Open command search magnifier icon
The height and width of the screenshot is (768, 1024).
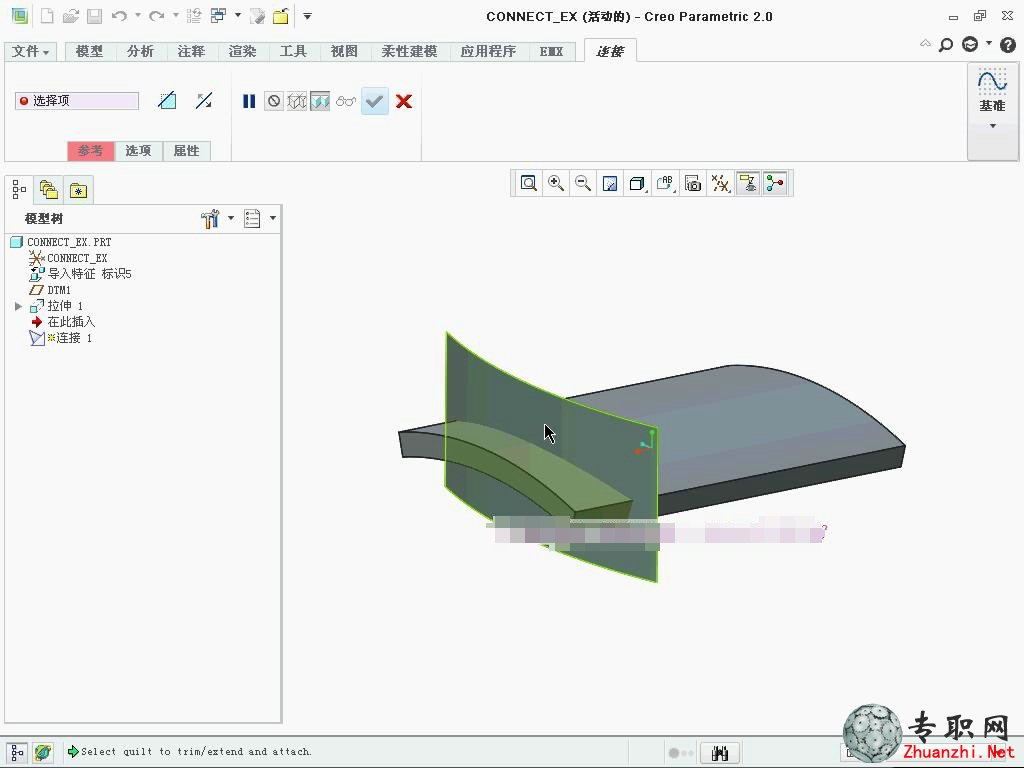click(x=945, y=44)
